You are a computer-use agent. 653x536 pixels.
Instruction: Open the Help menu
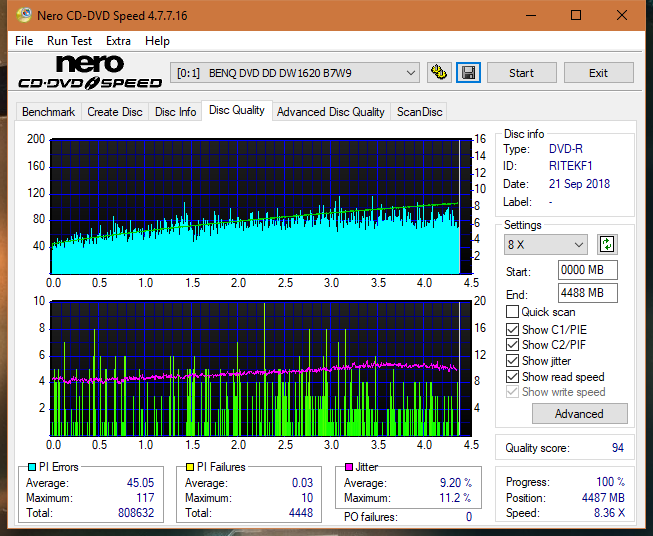157,41
